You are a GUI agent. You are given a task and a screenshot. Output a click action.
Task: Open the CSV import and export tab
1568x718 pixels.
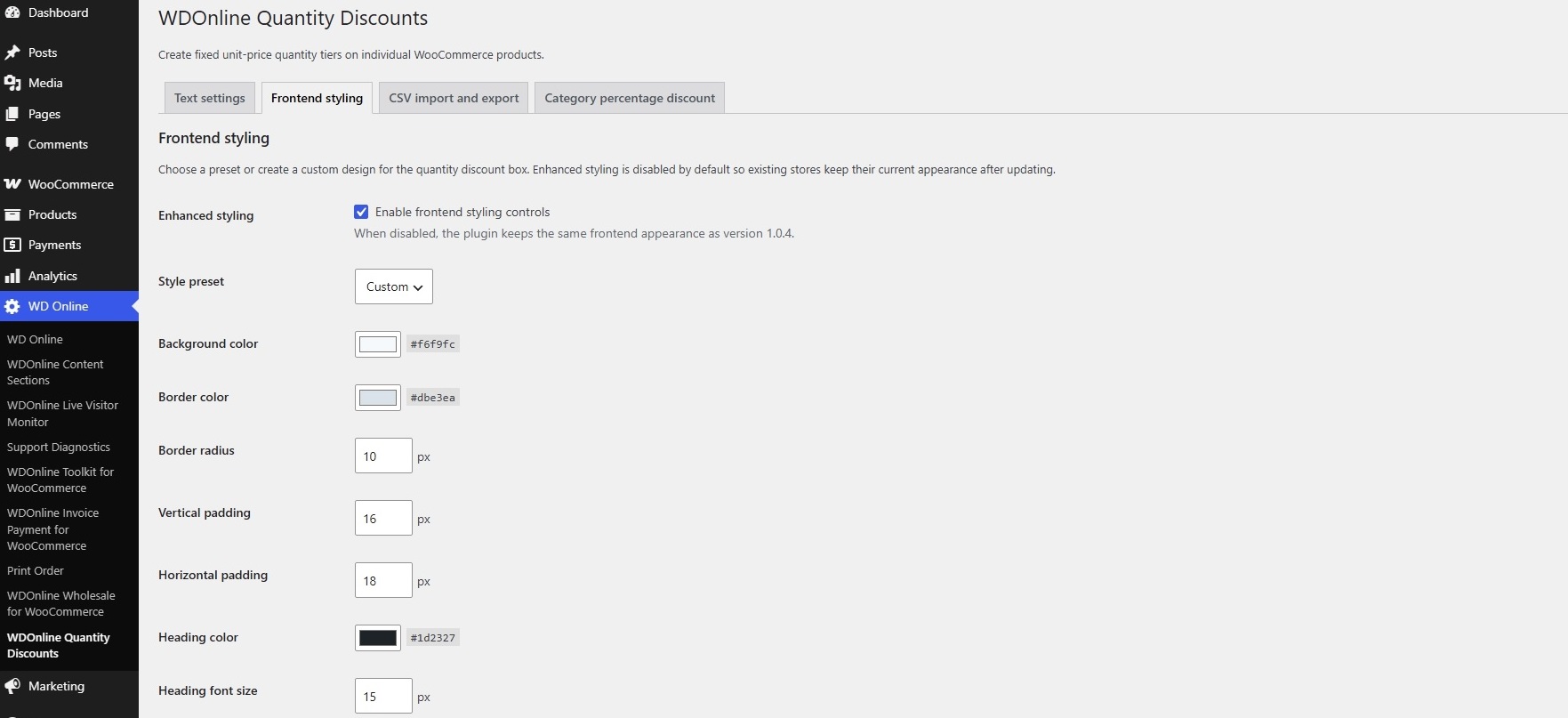(454, 98)
